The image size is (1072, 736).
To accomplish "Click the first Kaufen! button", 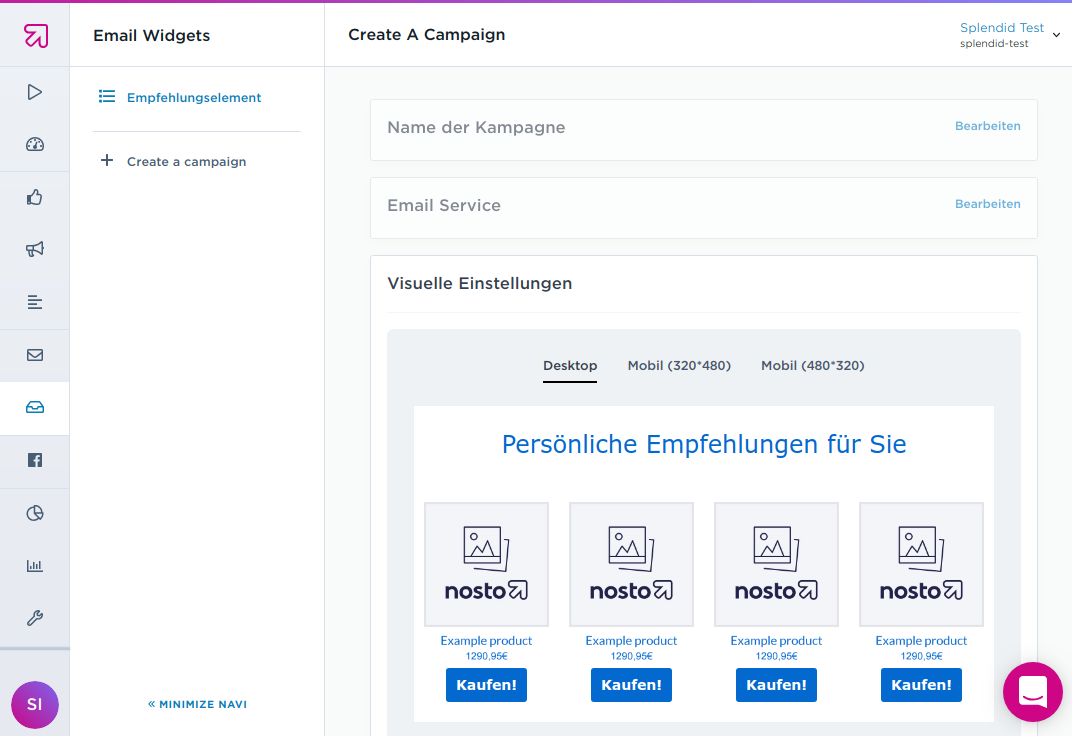I will (x=486, y=685).
